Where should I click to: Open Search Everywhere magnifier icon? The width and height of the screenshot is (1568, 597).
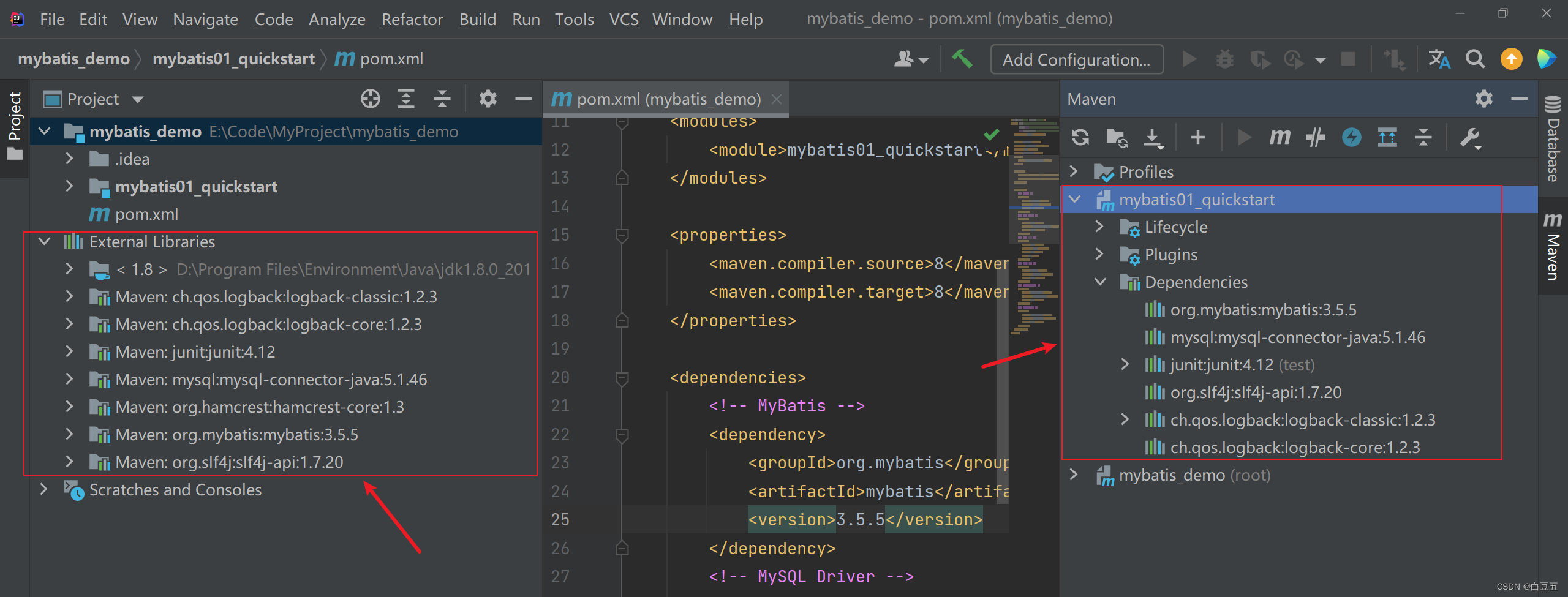(1476, 59)
